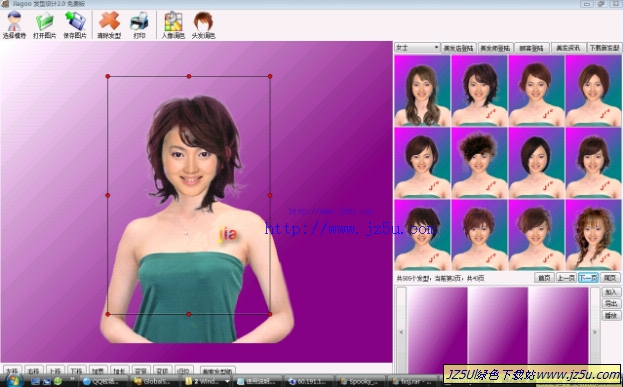Click the 打印 printer icon
The width and height of the screenshot is (624, 387).
(139, 25)
